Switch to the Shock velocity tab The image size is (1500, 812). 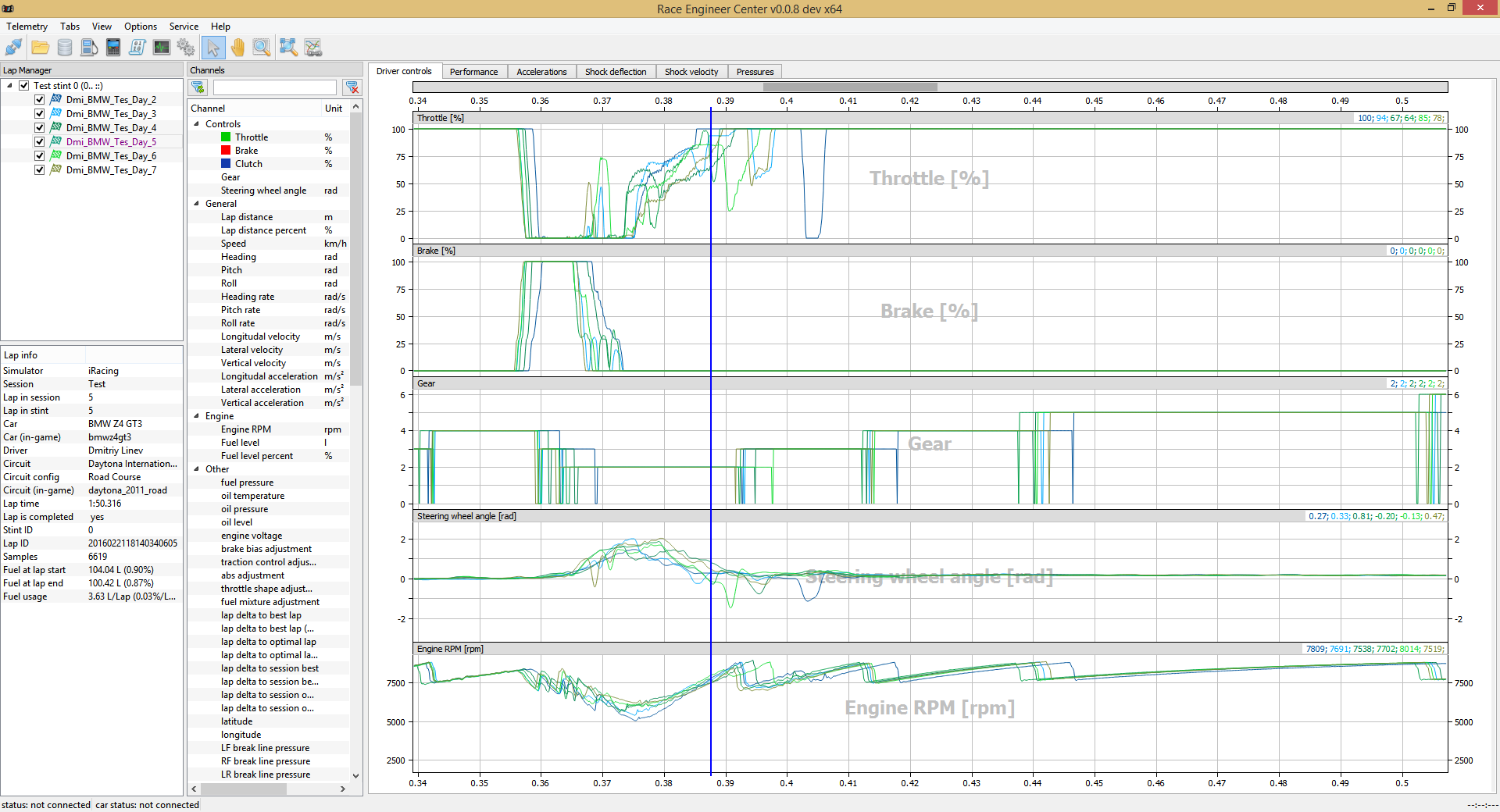[x=691, y=72]
